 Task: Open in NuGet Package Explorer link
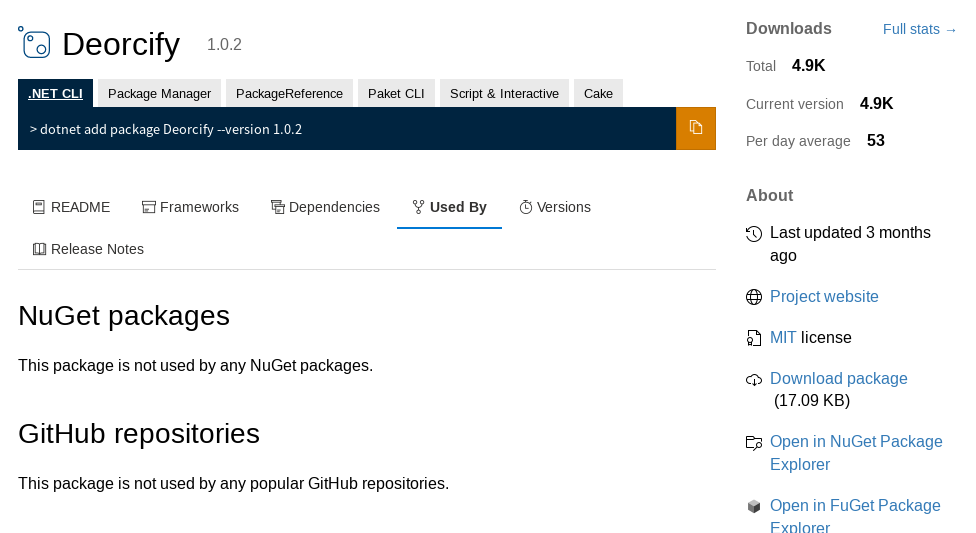[x=856, y=453]
